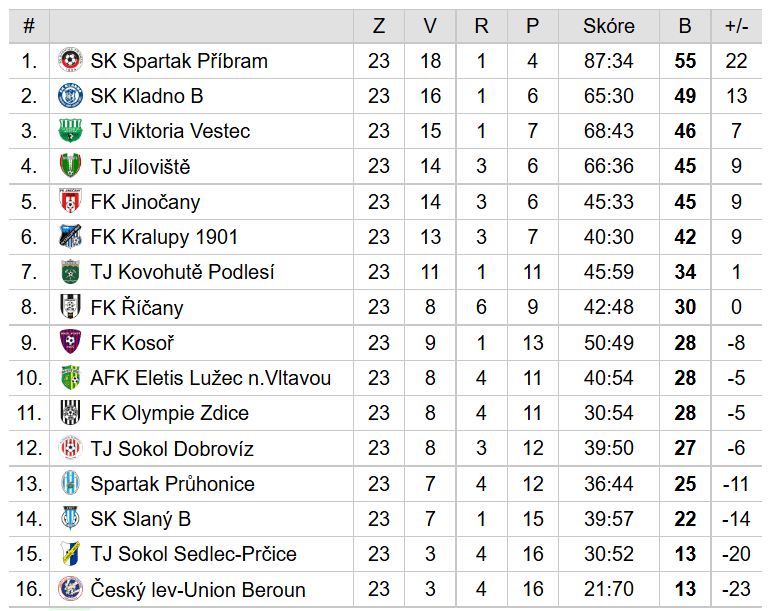Click the Český lev-Union Beroun logo
Viewport: 768px width, 611px height.
point(70,589)
